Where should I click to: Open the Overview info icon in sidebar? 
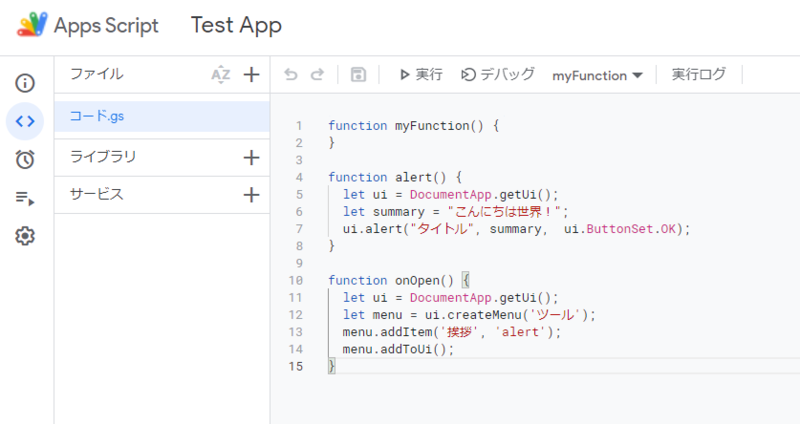tap(25, 83)
